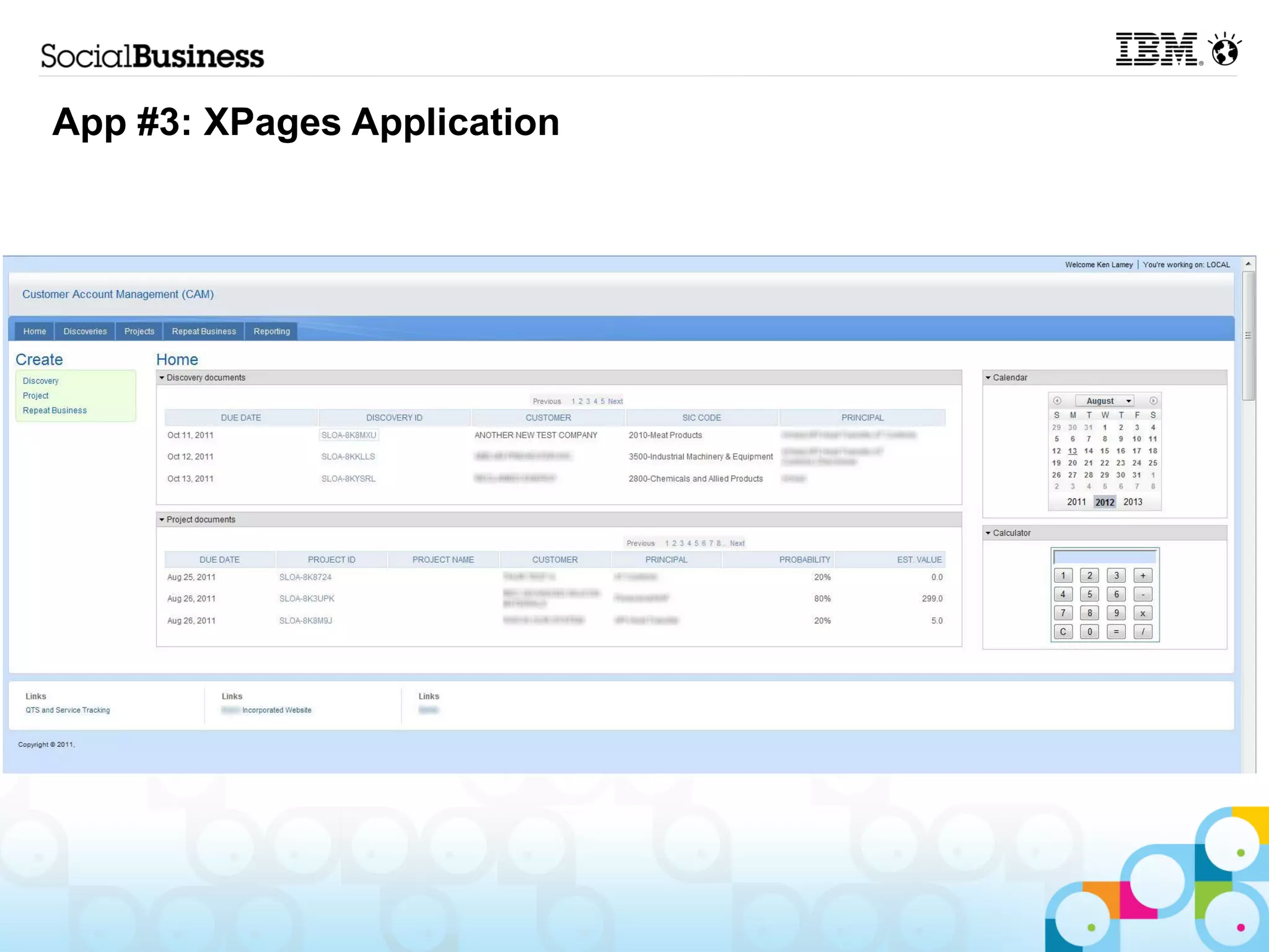This screenshot has height=952, width=1269.
Task: Click the calculator display field
Action: coord(1105,557)
